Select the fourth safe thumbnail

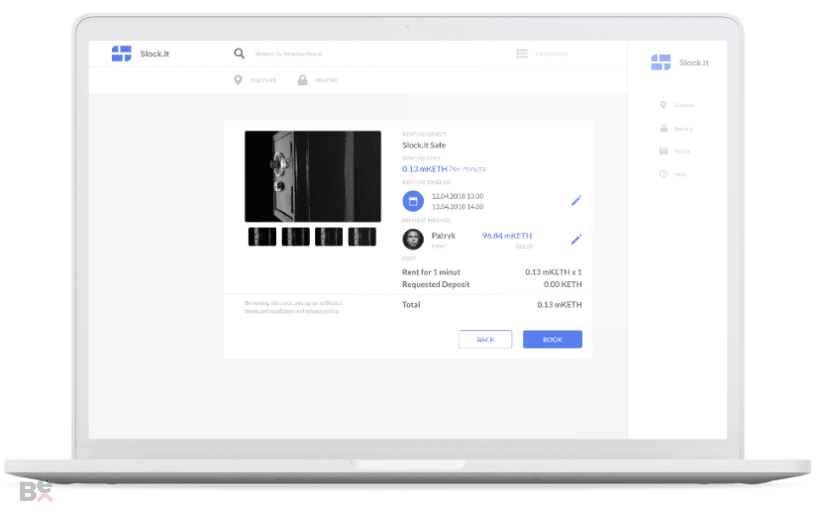[362, 237]
